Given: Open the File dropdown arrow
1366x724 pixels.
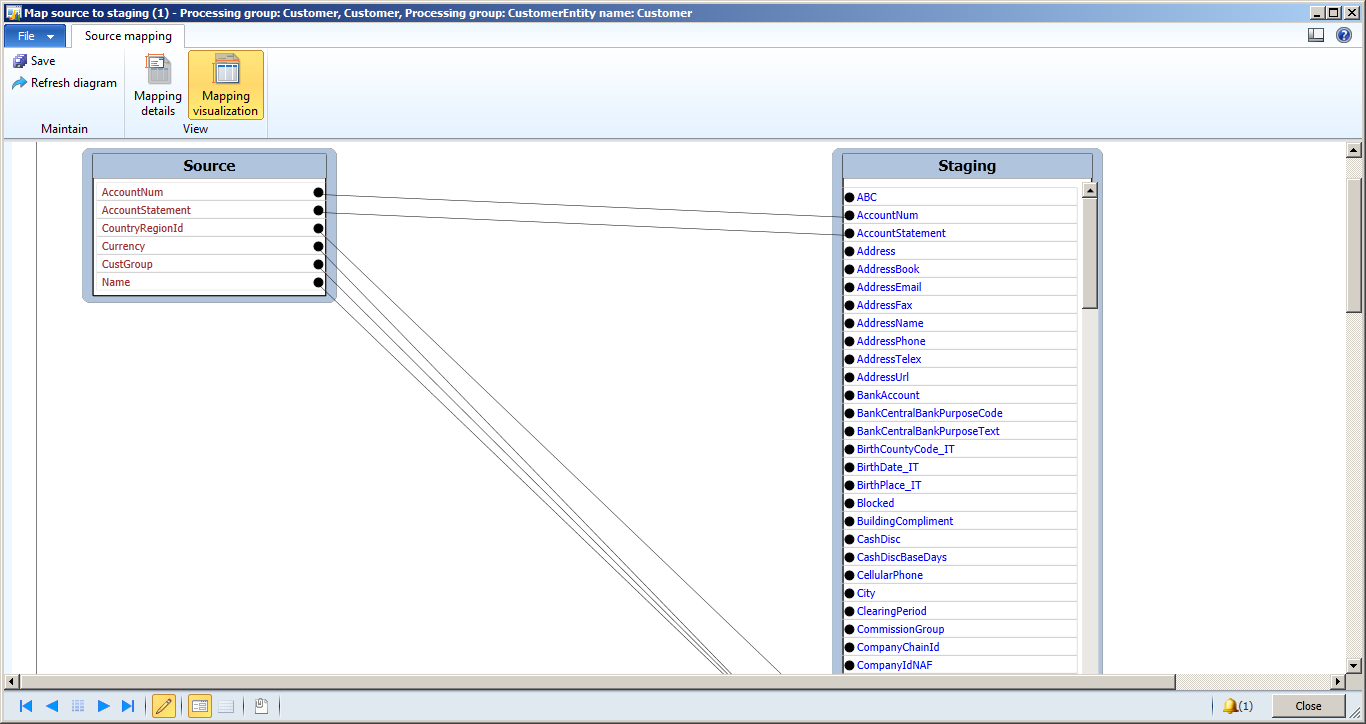Looking at the screenshot, I should coord(50,34).
